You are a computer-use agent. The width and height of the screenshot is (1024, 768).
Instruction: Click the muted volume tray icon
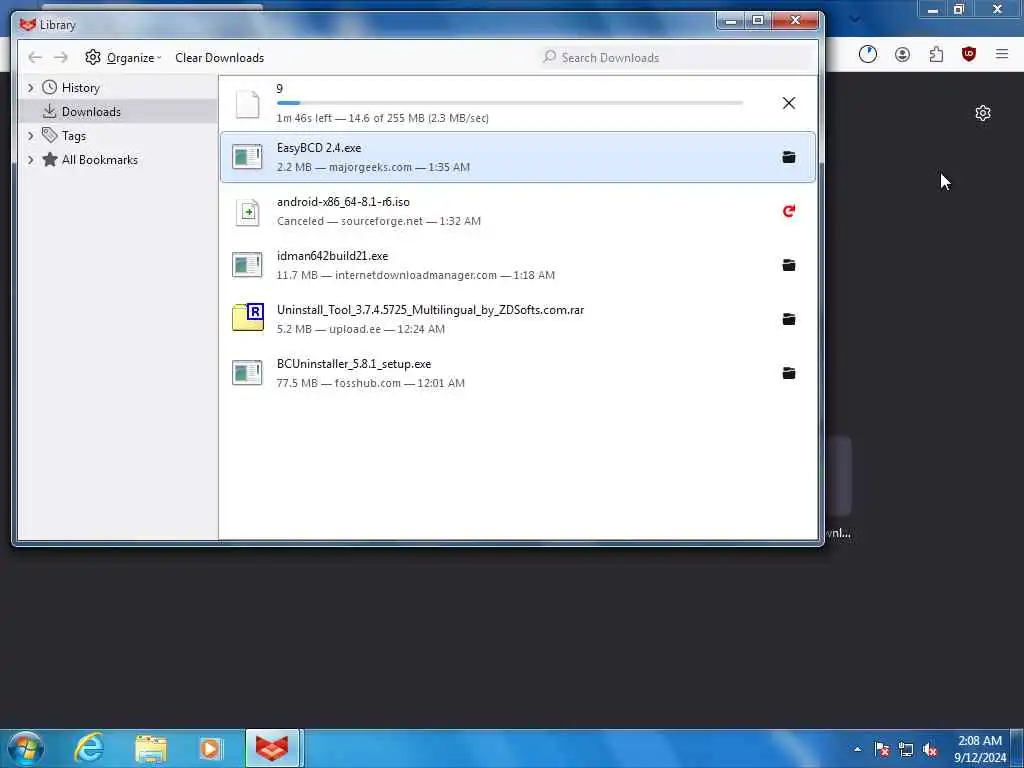pyautogui.click(x=930, y=749)
